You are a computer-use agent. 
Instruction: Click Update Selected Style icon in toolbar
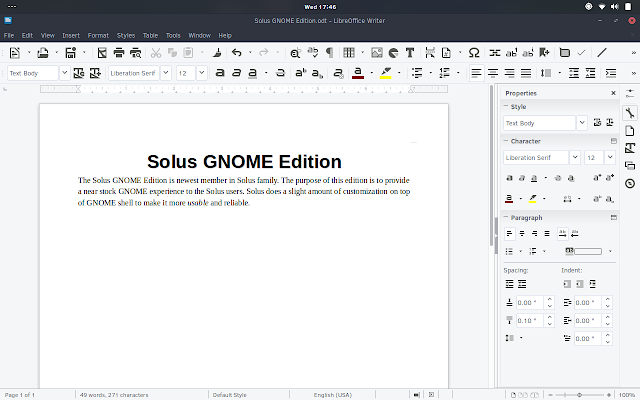[79, 73]
